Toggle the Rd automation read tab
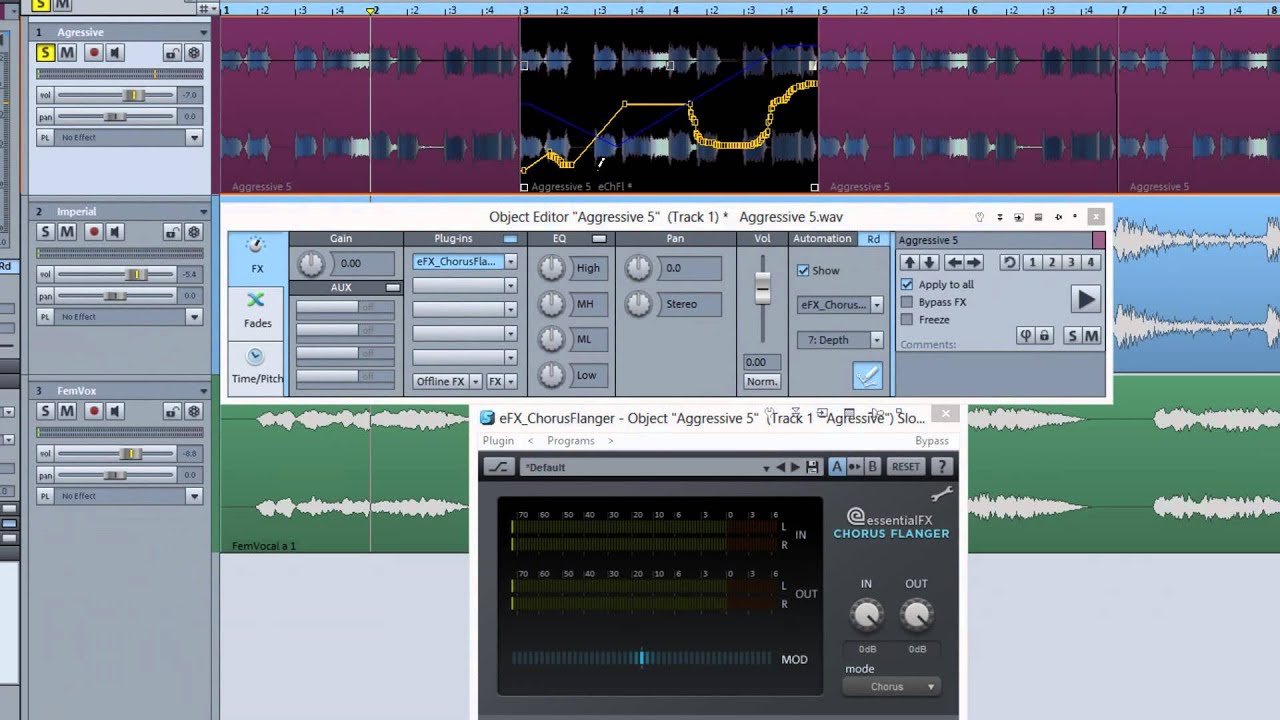 click(874, 239)
